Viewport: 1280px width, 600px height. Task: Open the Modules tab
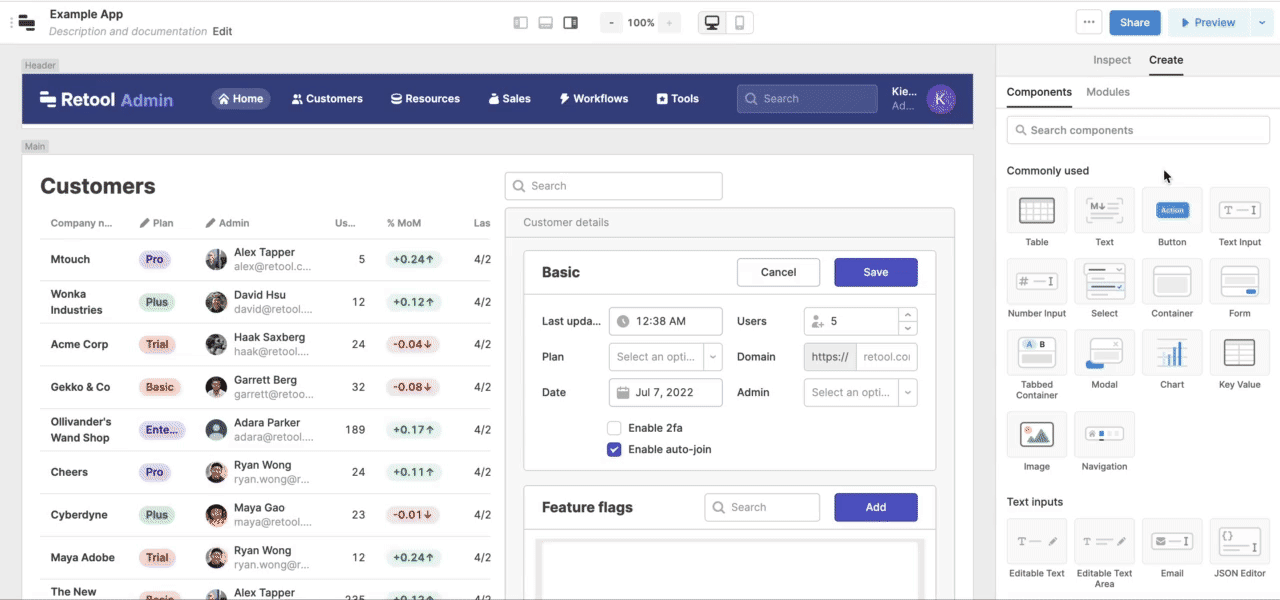[1108, 92]
